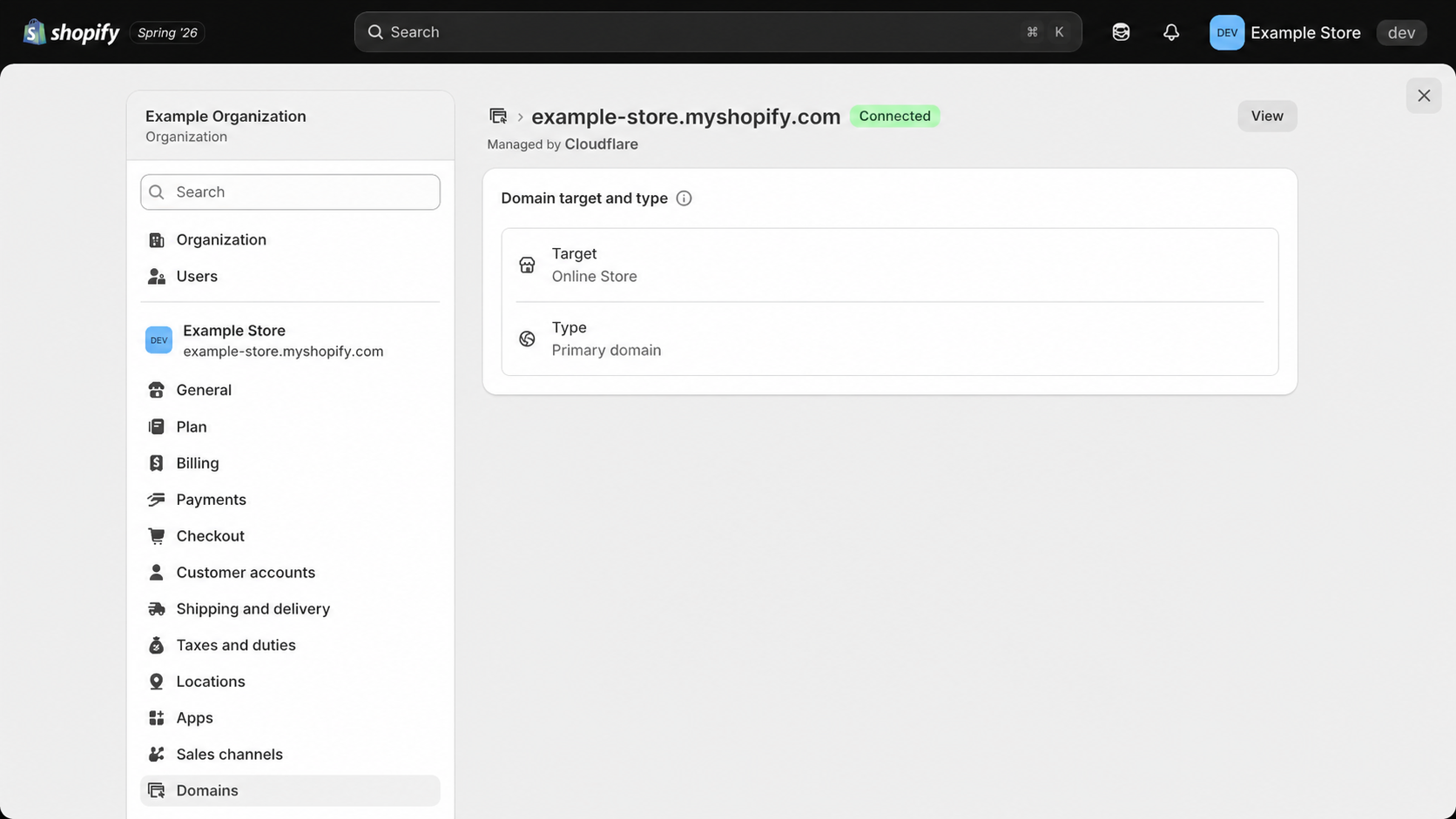Viewport: 1456px width, 819px height.
Task: Open Billing settings
Action: click(290, 463)
